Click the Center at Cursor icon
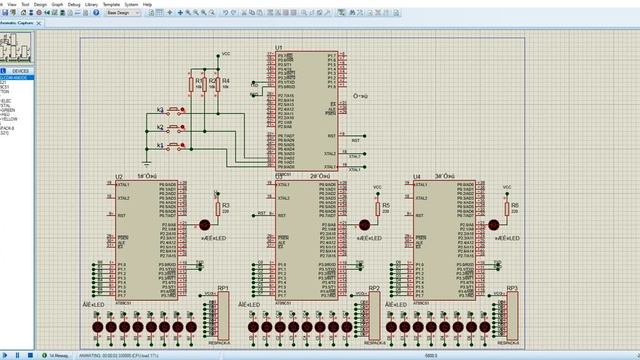Screen dimensions: 640x360 pyautogui.click(x=180, y=13)
